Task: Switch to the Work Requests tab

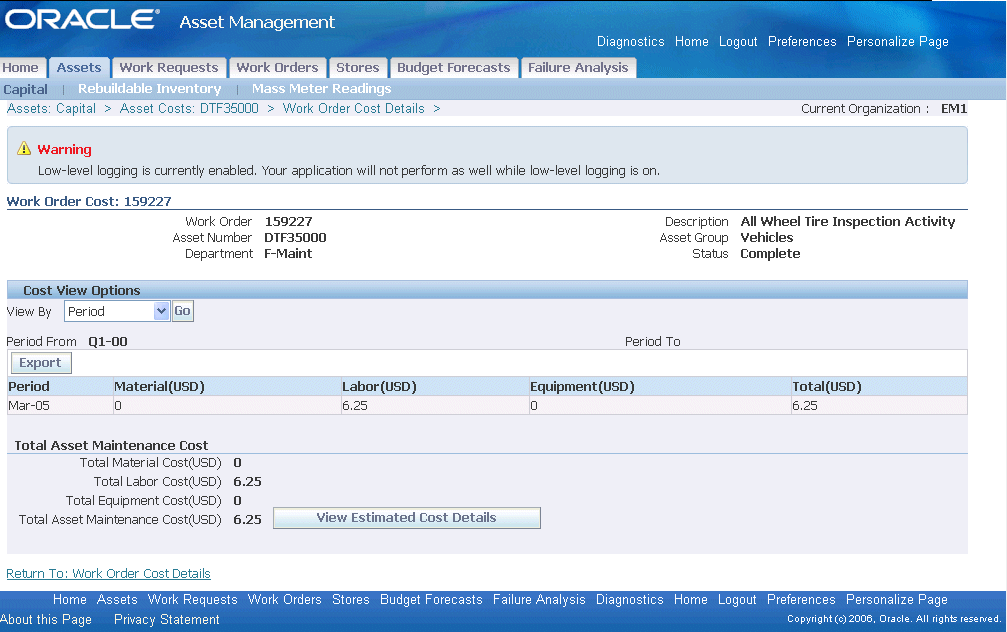Action: coord(169,67)
